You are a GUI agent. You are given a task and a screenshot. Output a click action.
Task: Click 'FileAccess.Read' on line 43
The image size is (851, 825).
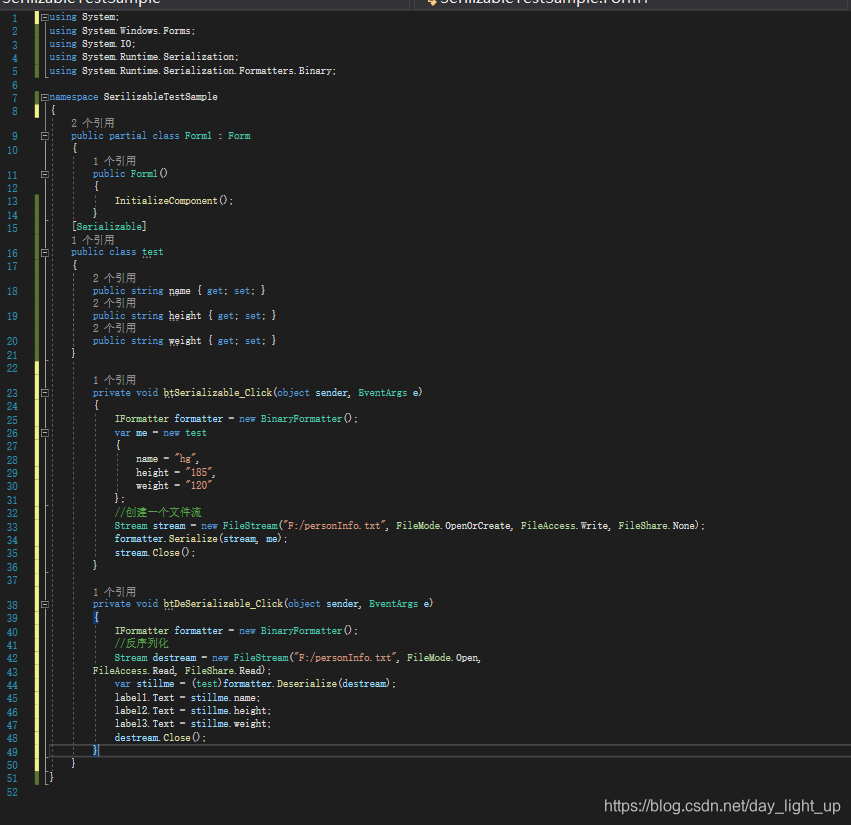pyautogui.click(x=133, y=671)
